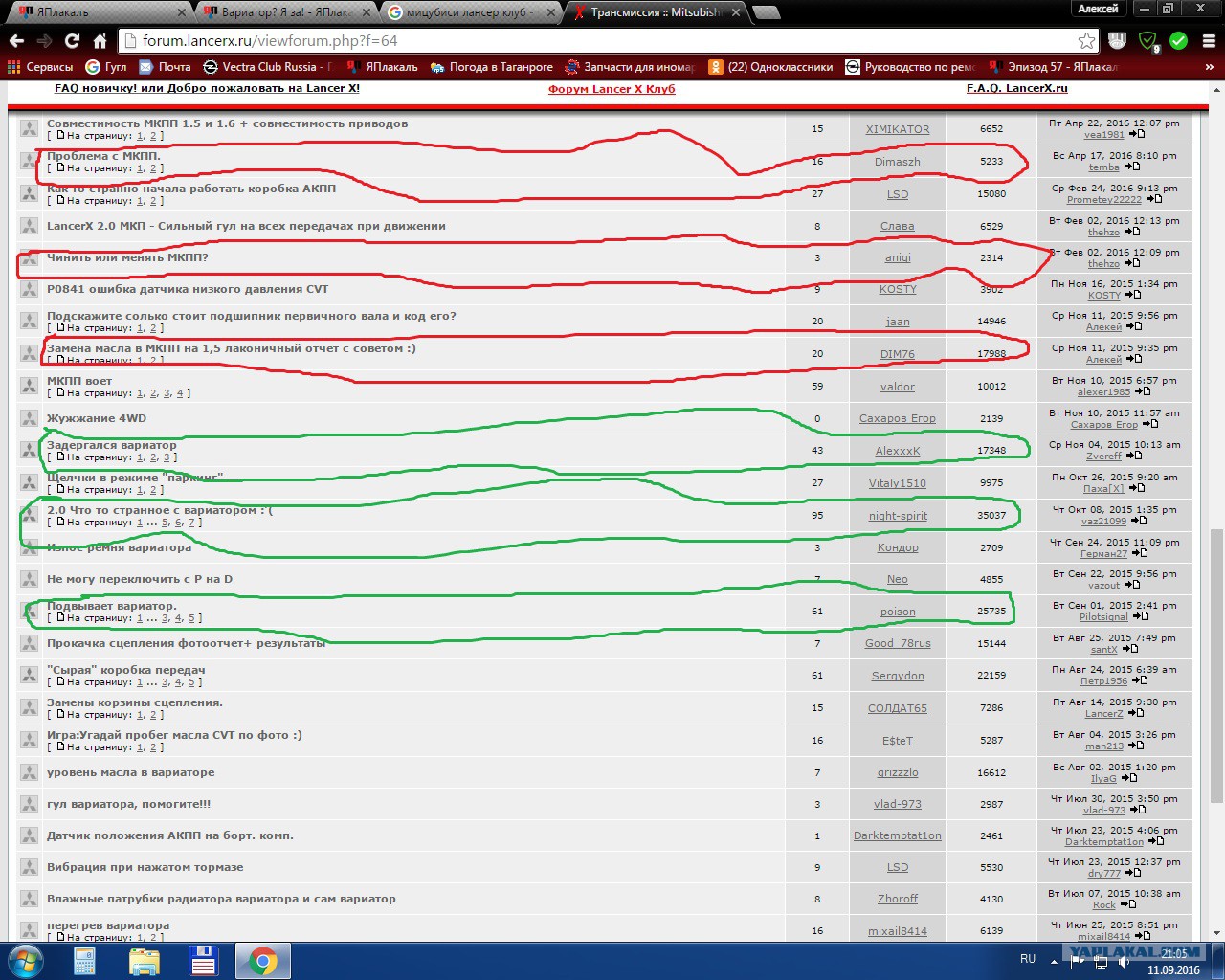Viewport: 1225px width, 980px height.
Task: Open author profile 'Darktemptat1on' in author column
Action: point(898,835)
